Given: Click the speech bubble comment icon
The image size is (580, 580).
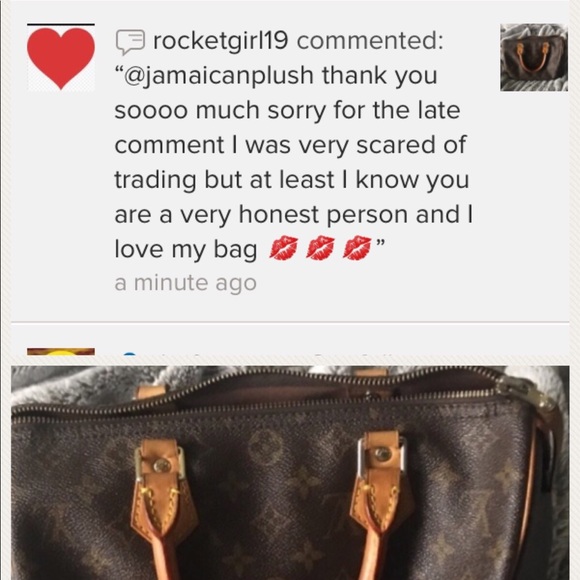Looking at the screenshot, I should pos(130,41).
